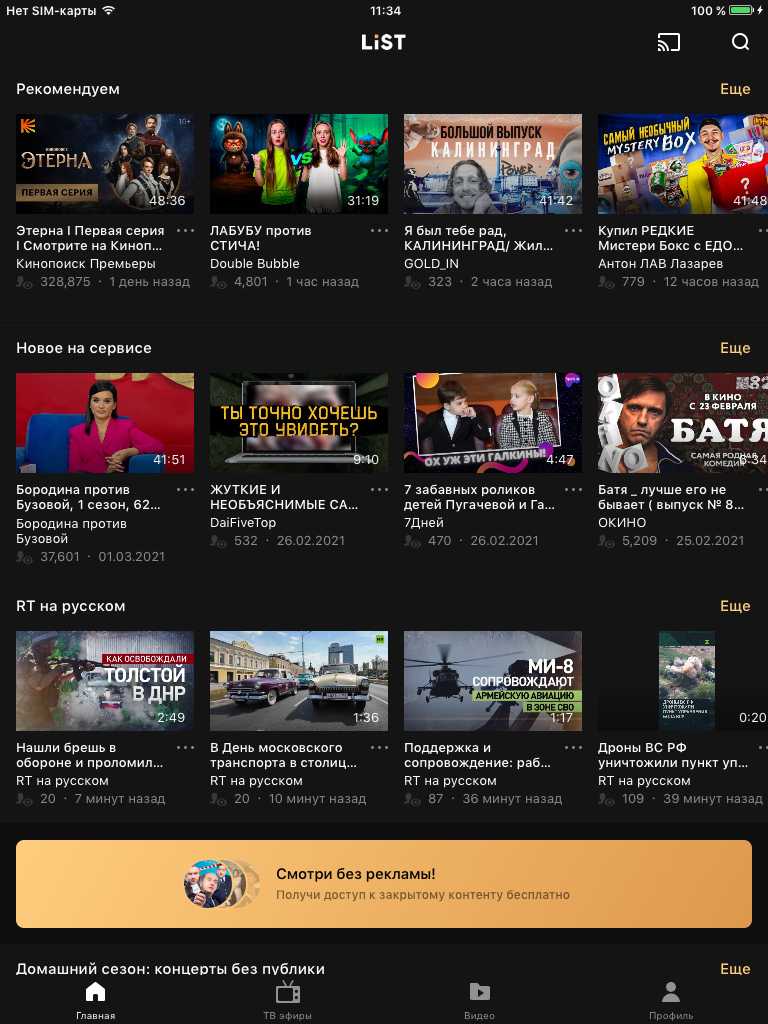Play the Ох уж эти Галкины thumbnail
This screenshot has height=1024, width=768.
(493, 423)
